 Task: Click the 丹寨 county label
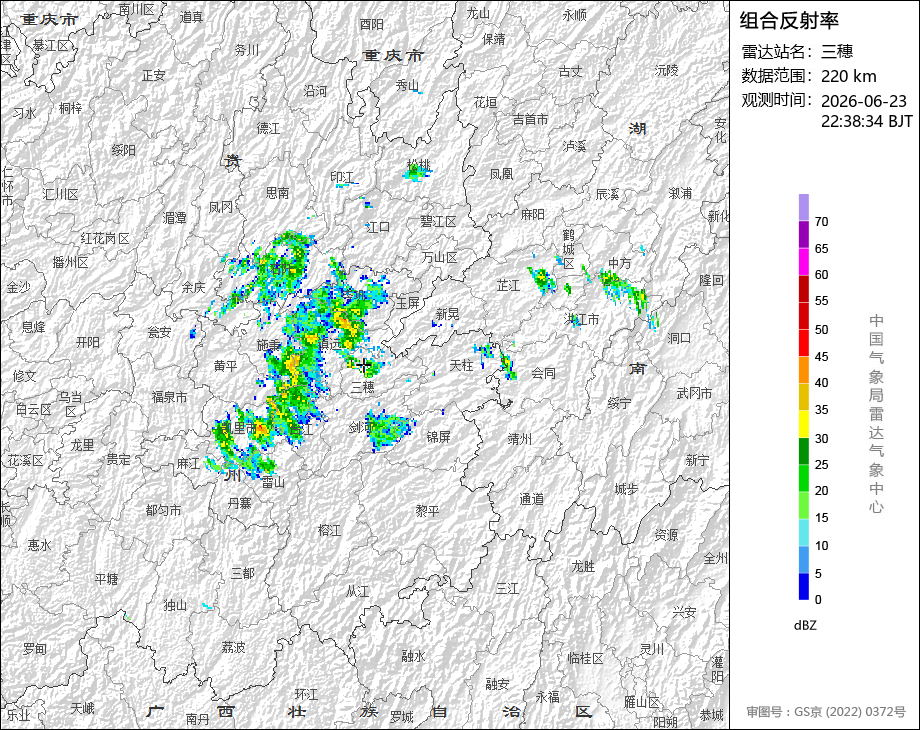coord(240,503)
